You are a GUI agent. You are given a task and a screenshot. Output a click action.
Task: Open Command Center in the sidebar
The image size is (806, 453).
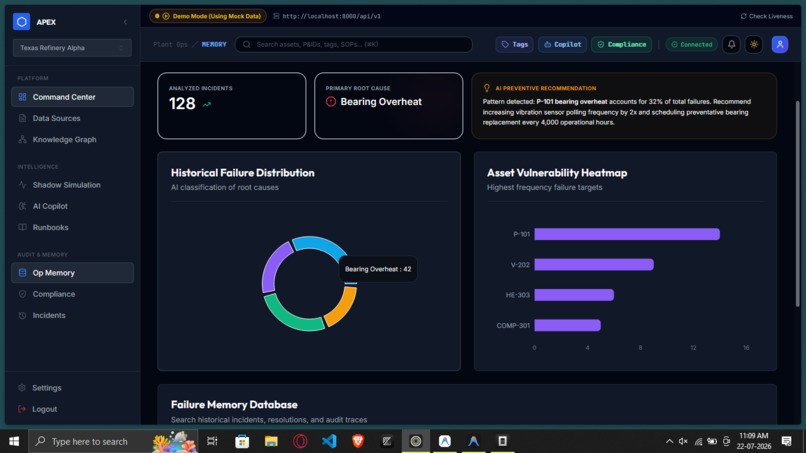tap(72, 97)
